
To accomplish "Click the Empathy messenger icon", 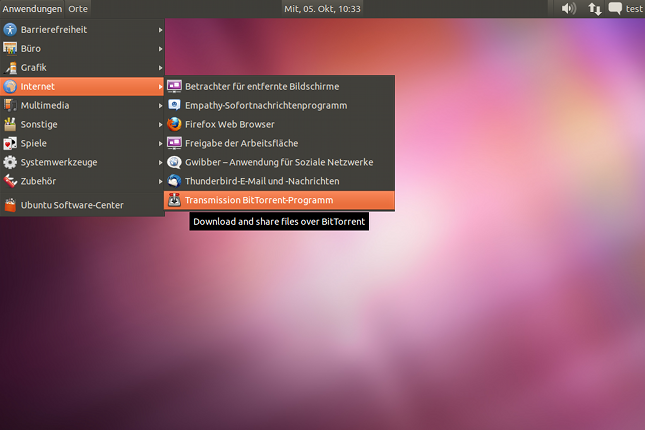I will [x=174, y=105].
